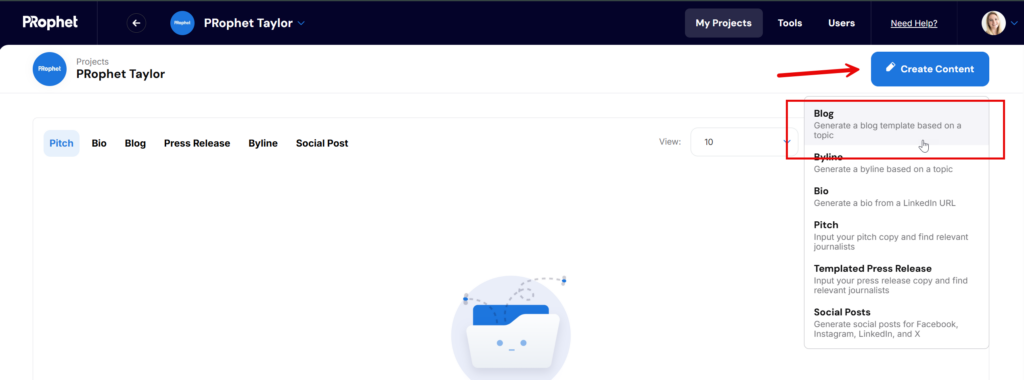The image size is (1024, 380).
Task: Open Users in top navigation
Action: [842, 23]
